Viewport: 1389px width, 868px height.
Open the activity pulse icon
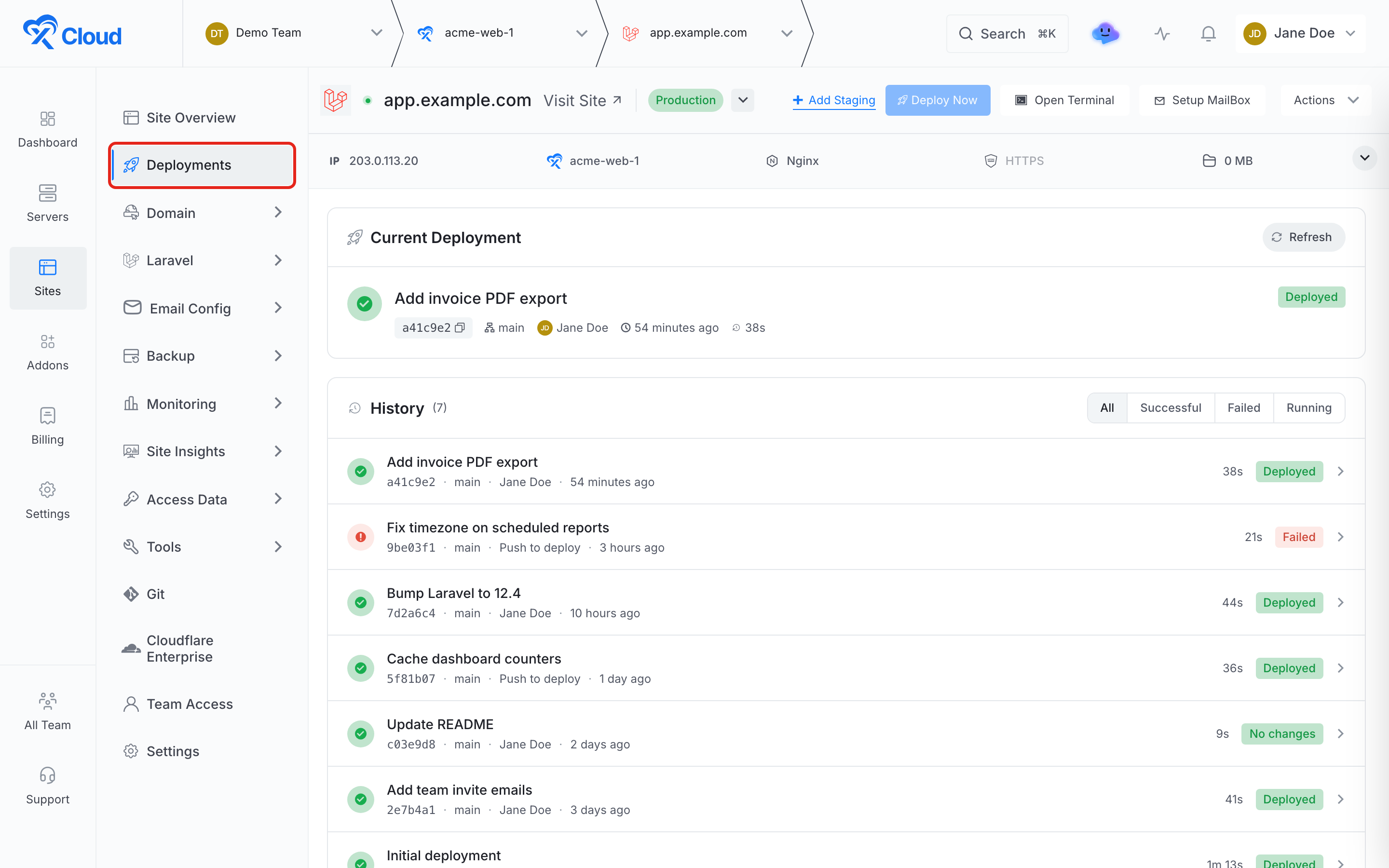point(1162,33)
